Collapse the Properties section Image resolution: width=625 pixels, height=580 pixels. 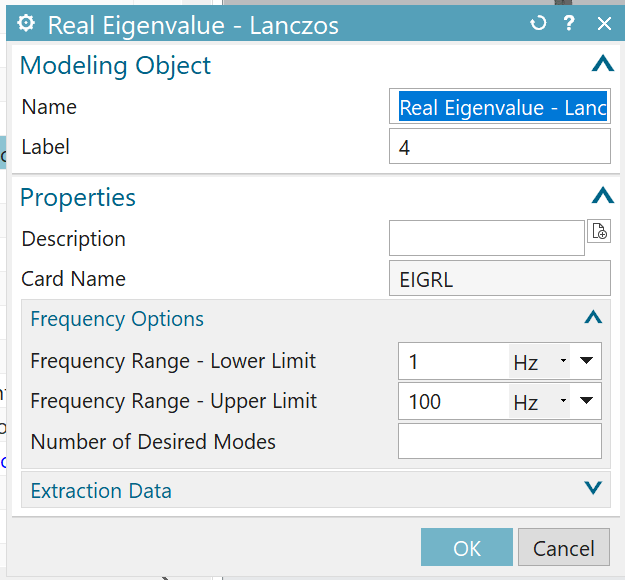tap(601, 196)
